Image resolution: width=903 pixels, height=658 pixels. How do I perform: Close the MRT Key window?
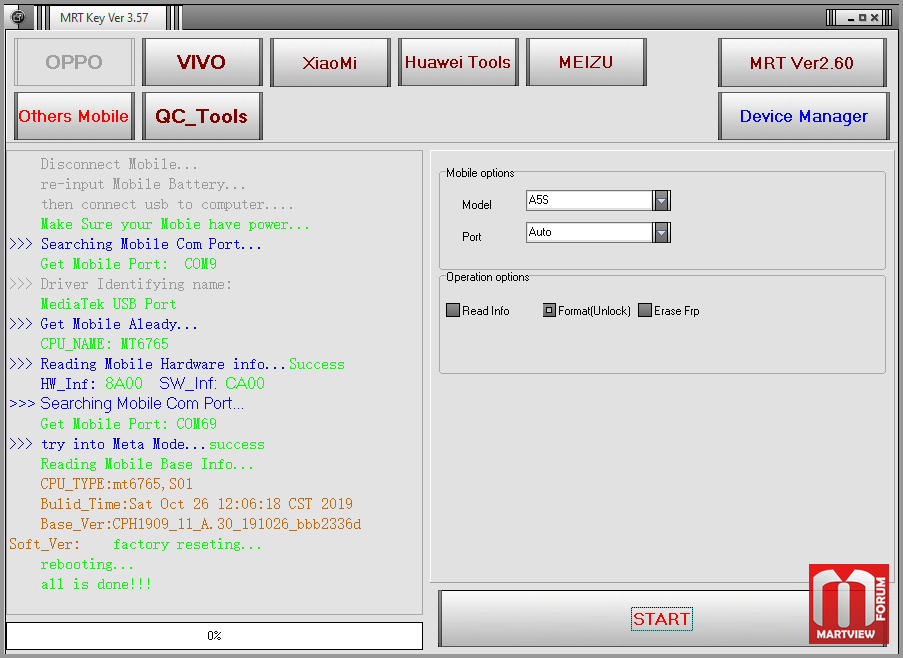[x=874, y=18]
